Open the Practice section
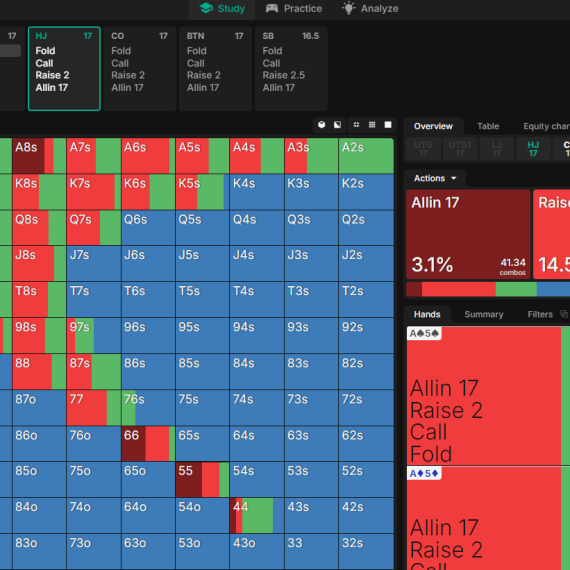This screenshot has height=570, width=570. pyautogui.click(x=294, y=8)
